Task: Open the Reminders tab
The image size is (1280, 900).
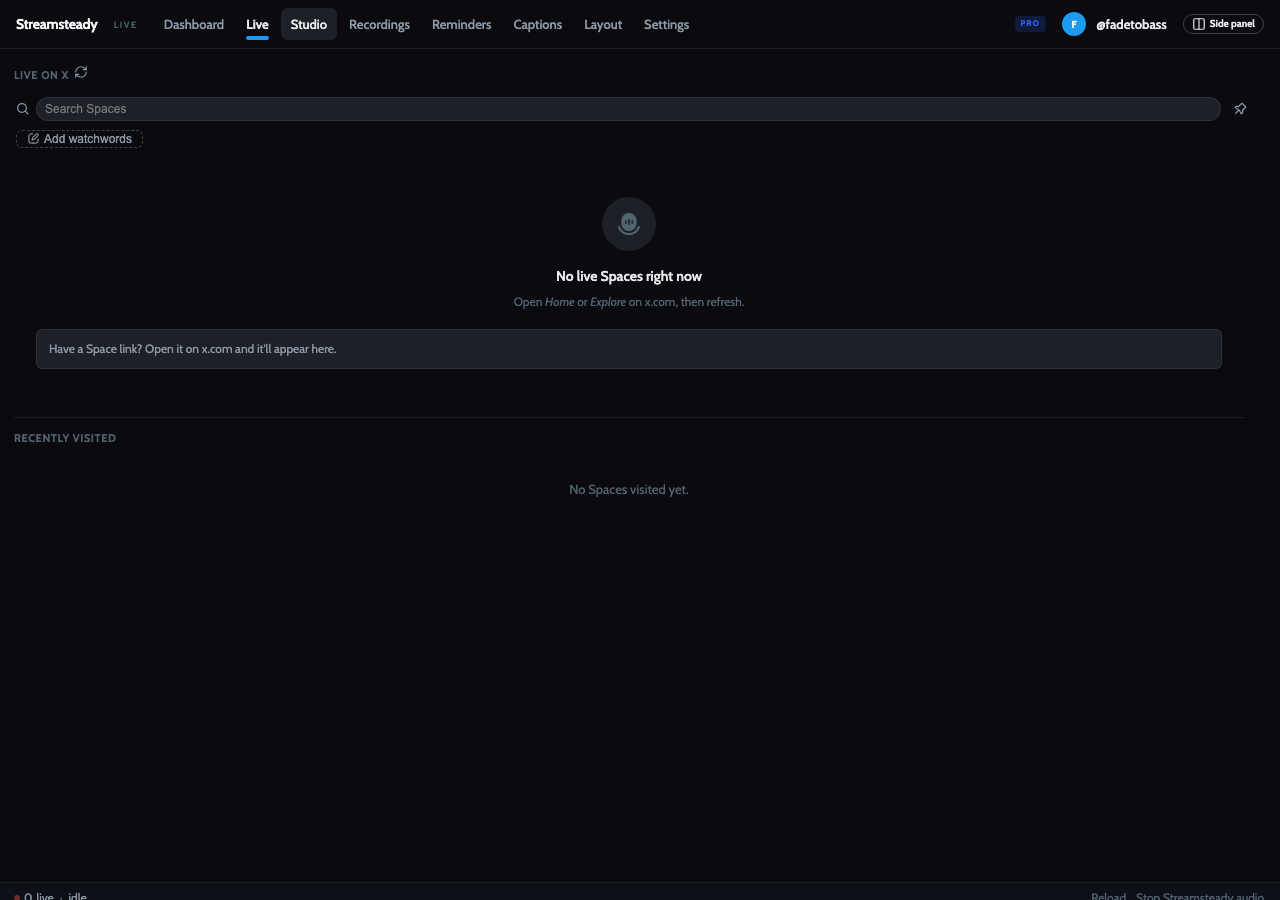Action: point(461,24)
